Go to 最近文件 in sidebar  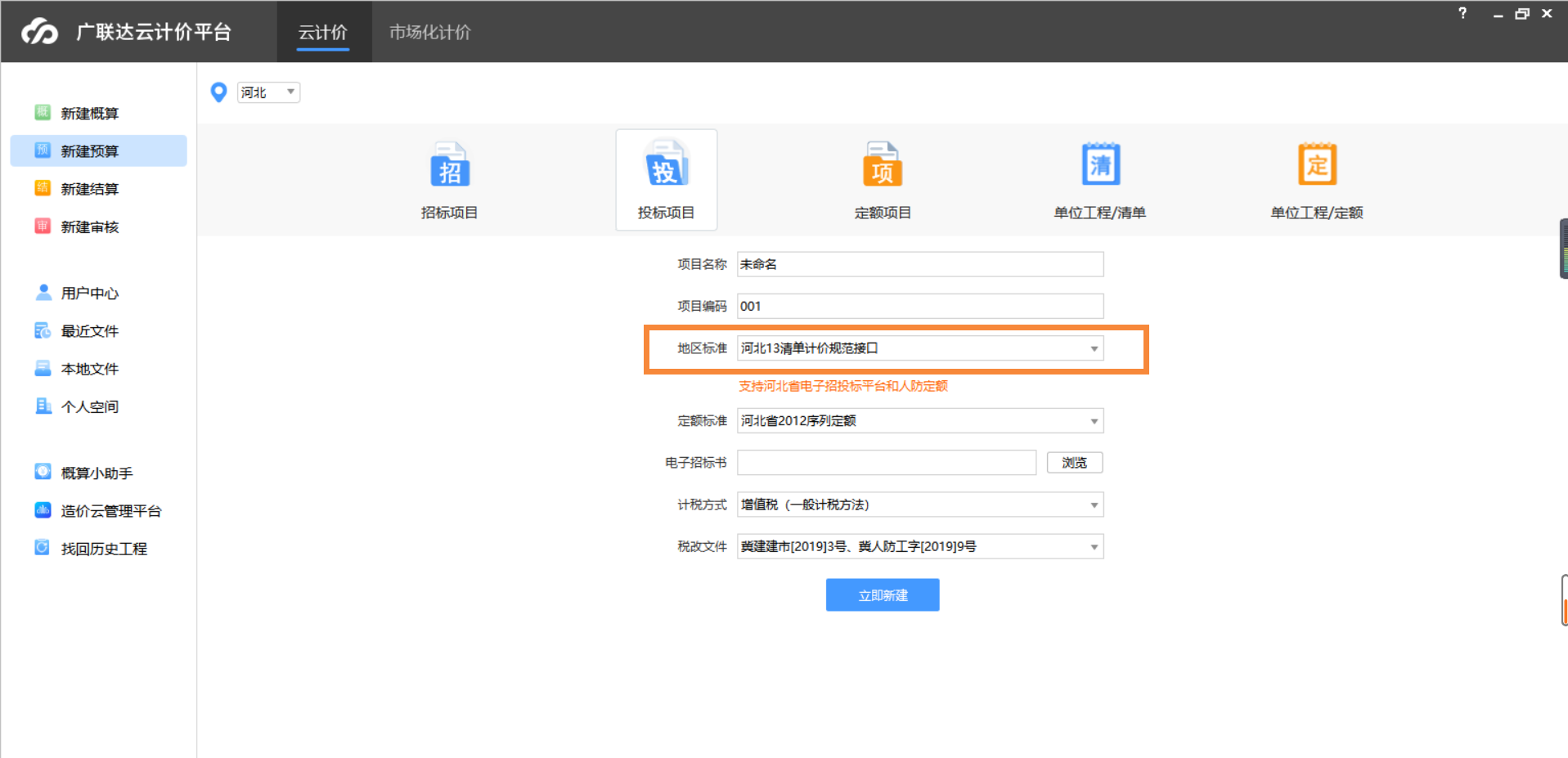click(x=90, y=331)
